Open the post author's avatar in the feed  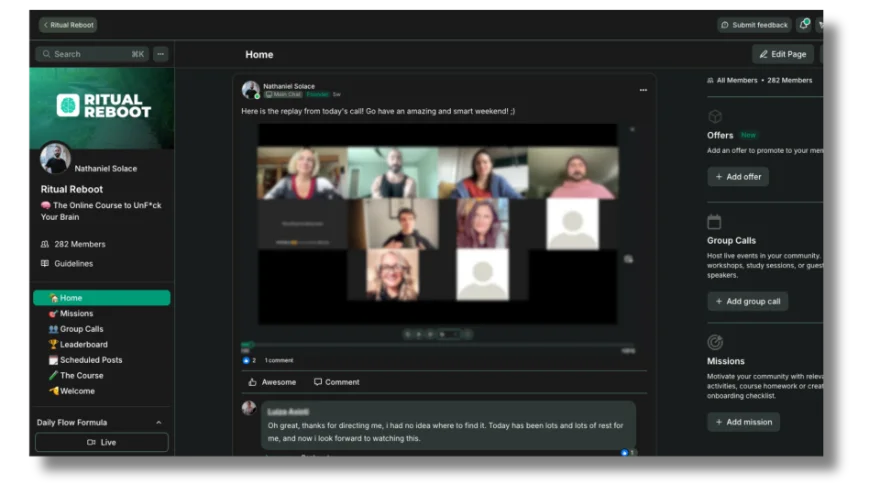250,90
